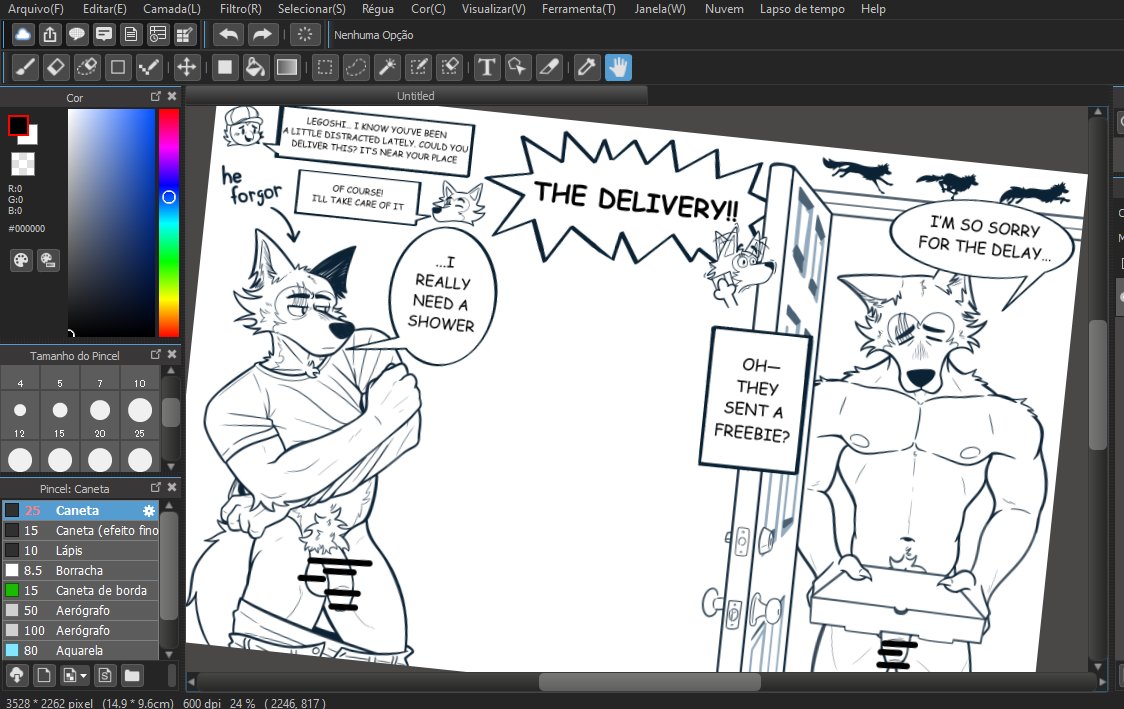The image size is (1124, 709).
Task: Activate the Hand tool
Action: pyautogui.click(x=618, y=67)
